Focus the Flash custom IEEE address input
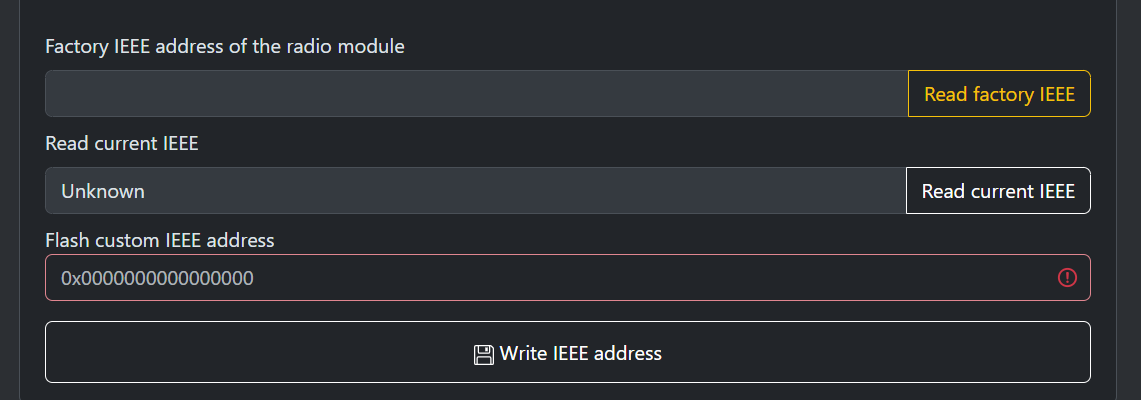 point(550,278)
